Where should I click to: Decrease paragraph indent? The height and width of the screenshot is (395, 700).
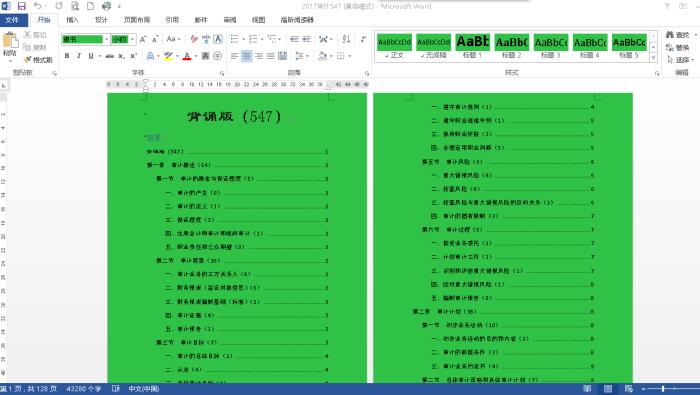coord(294,39)
